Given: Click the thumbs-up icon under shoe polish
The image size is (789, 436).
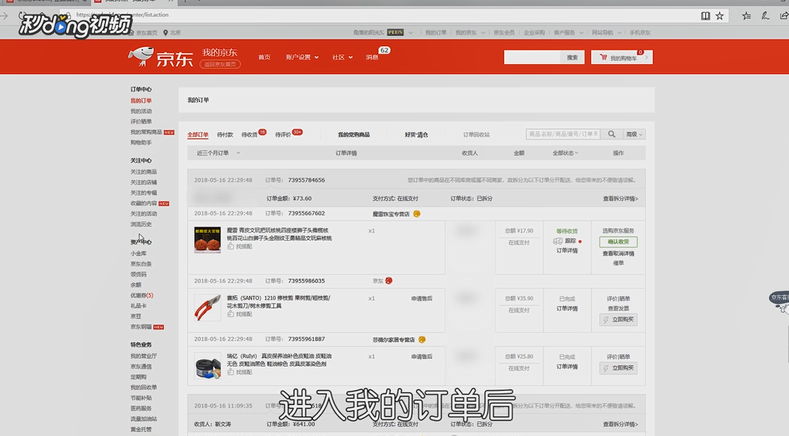Looking at the screenshot, I should pyautogui.click(x=230, y=372).
